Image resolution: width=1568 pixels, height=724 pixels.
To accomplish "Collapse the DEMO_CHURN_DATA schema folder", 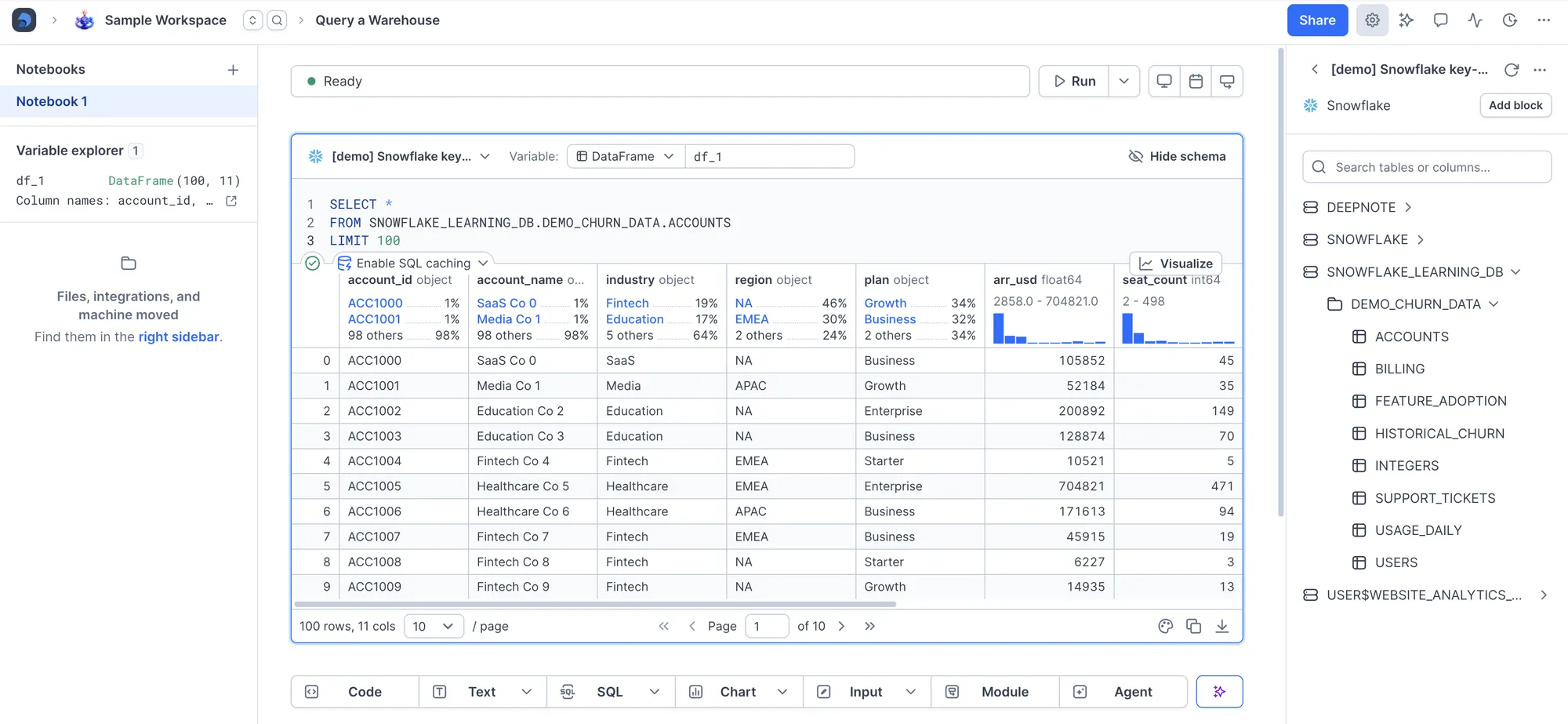I will pos(1494,304).
